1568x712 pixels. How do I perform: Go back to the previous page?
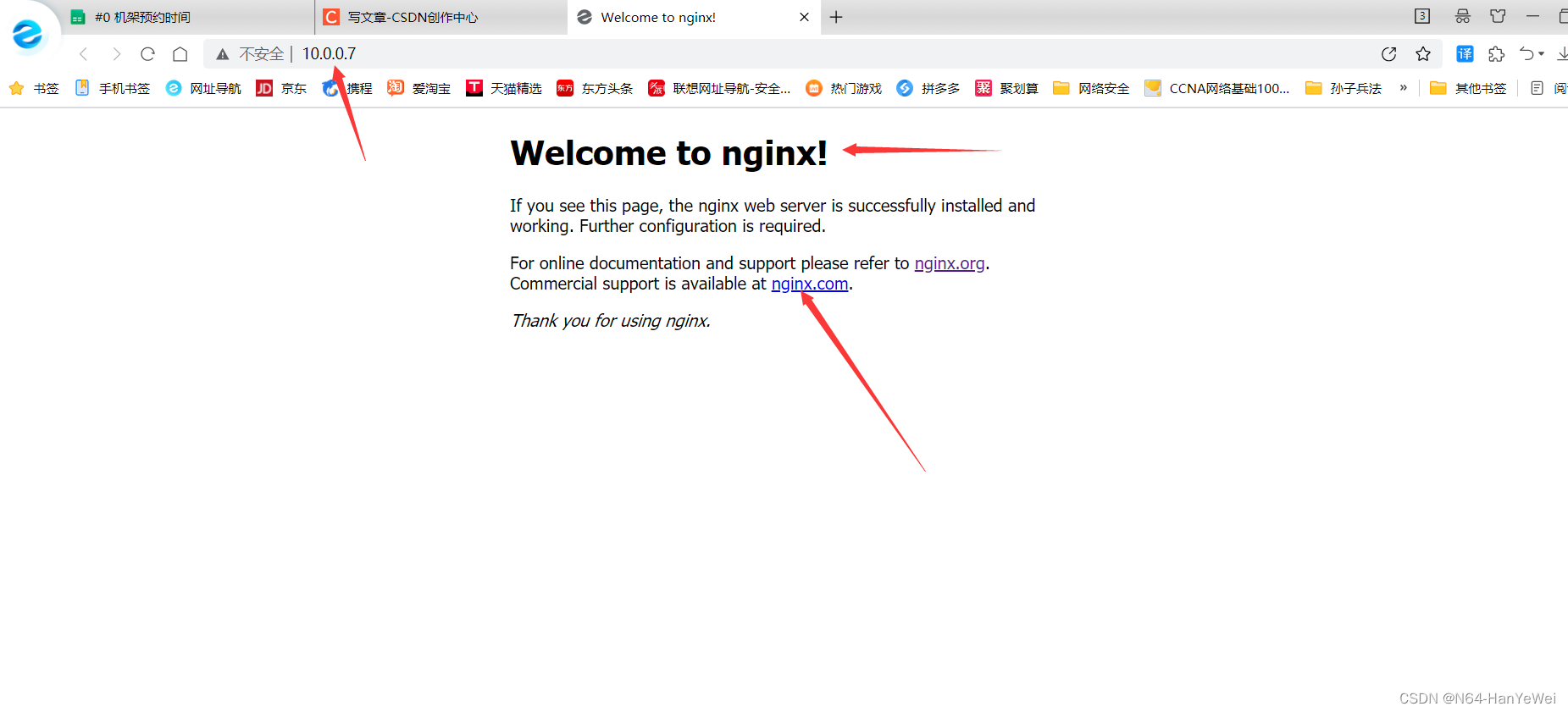83,54
